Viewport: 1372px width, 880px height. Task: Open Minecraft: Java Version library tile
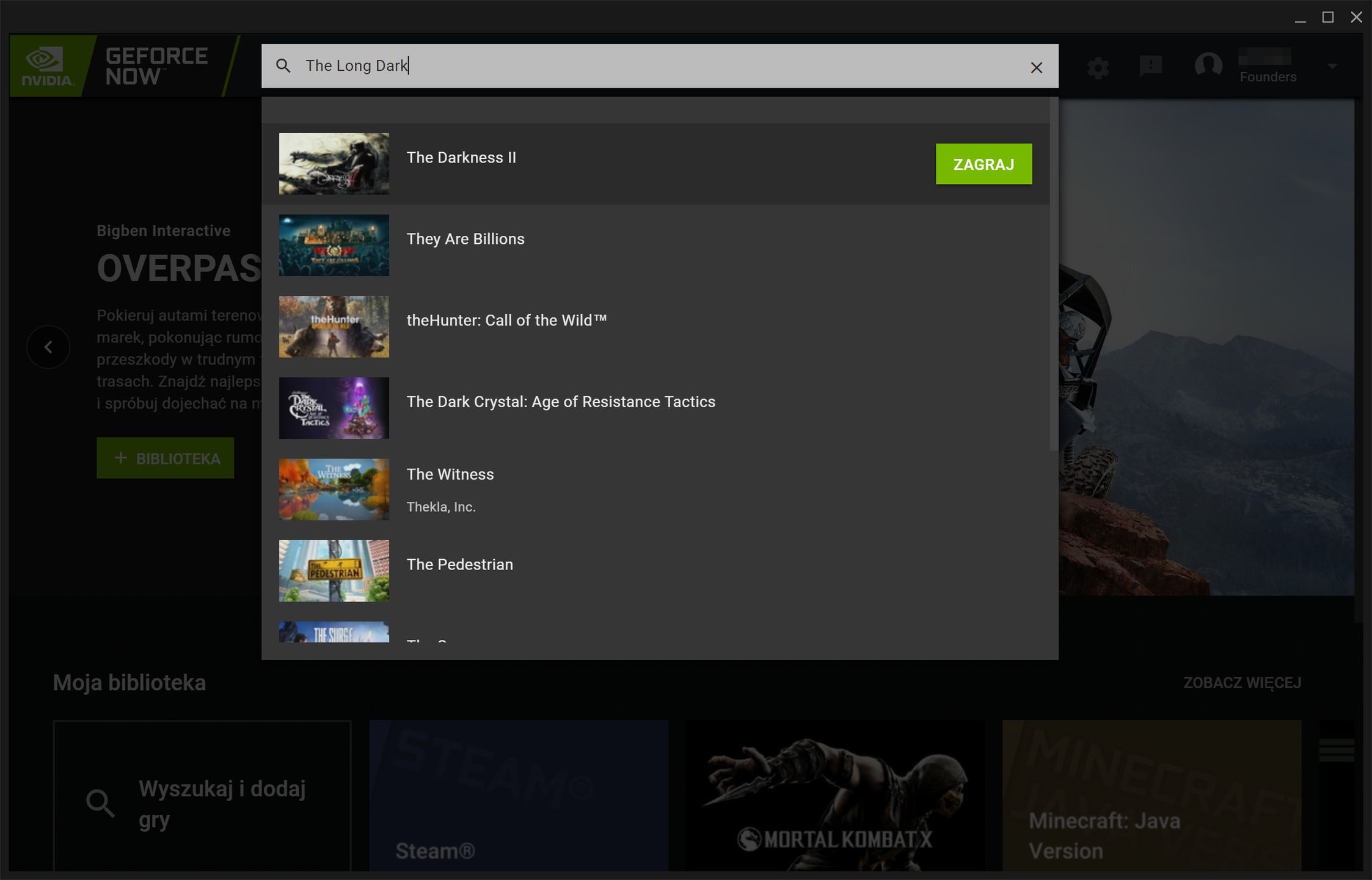point(1151,796)
